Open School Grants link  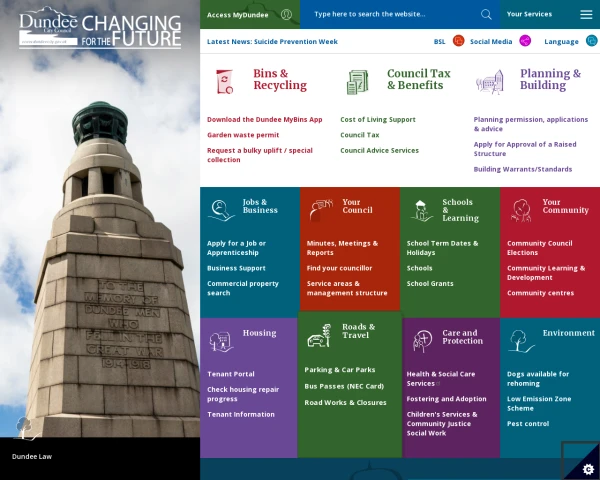[430, 284]
